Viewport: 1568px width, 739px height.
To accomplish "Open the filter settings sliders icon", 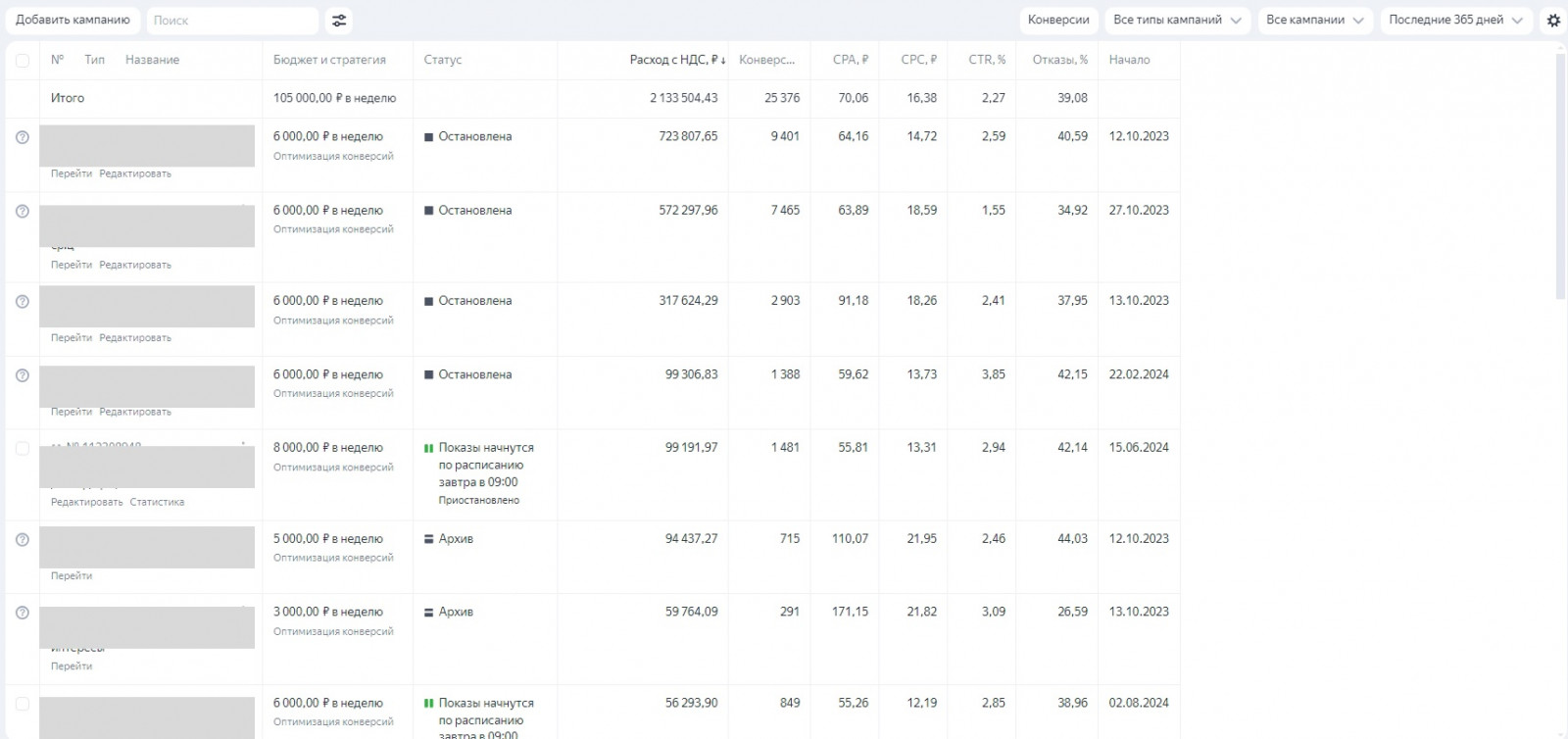I will pos(339,21).
